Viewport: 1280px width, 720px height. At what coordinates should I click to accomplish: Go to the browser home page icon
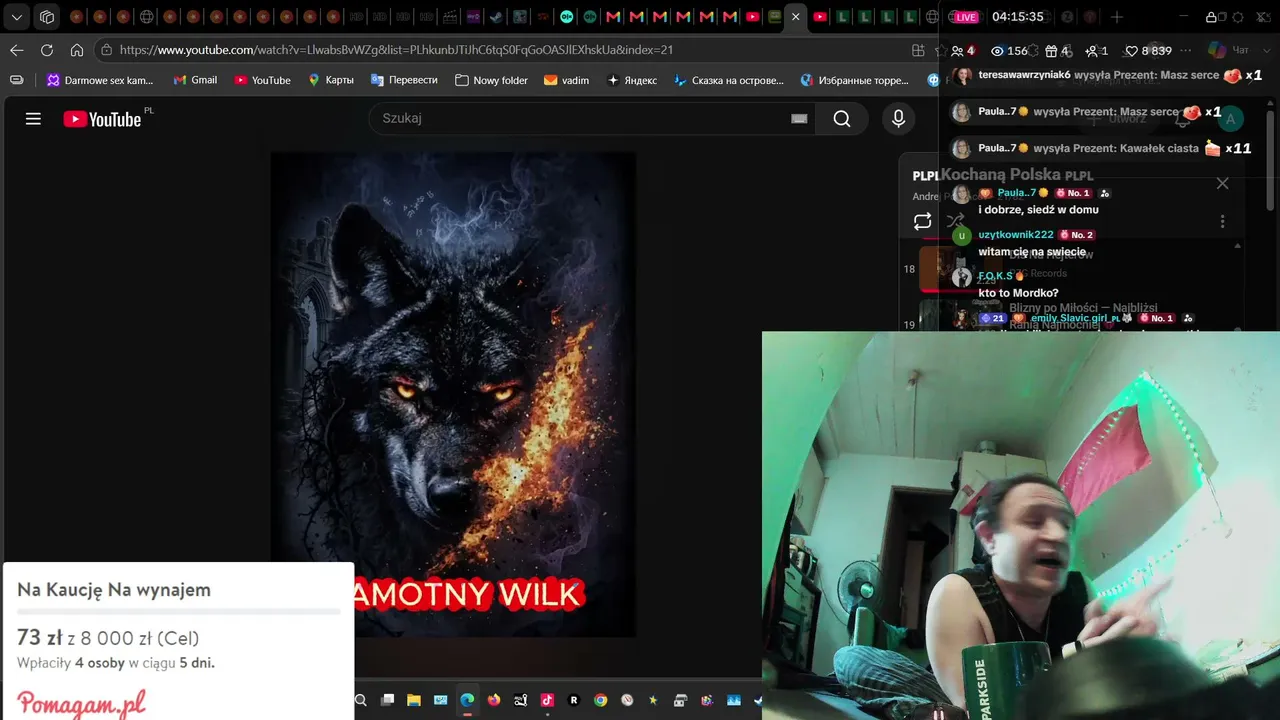point(77,50)
